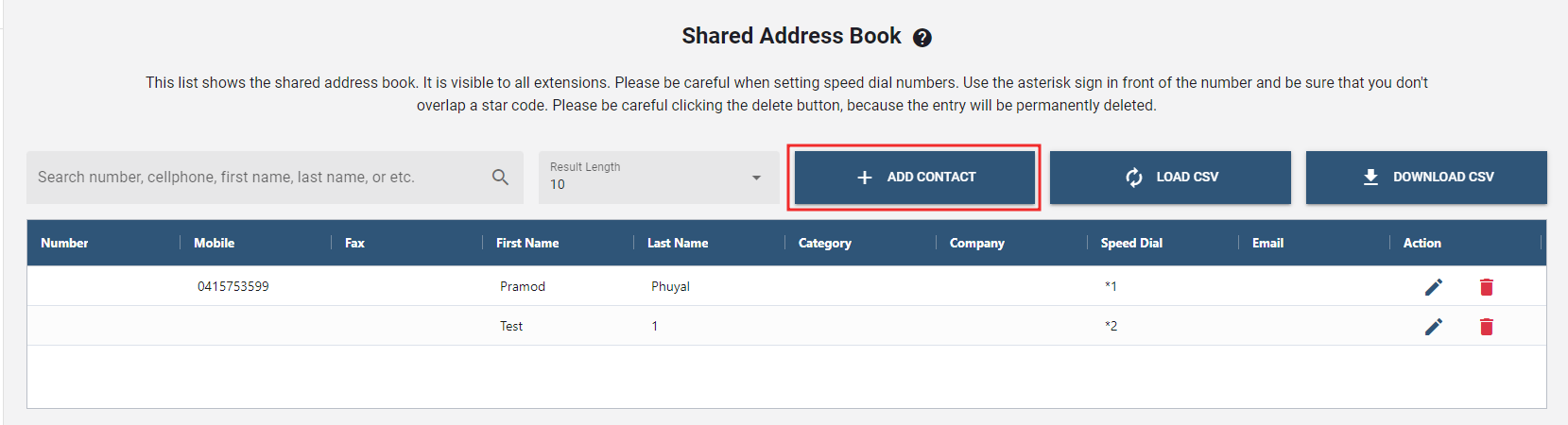The image size is (1568, 425).
Task: Click the search magnifier icon
Action: click(x=500, y=178)
